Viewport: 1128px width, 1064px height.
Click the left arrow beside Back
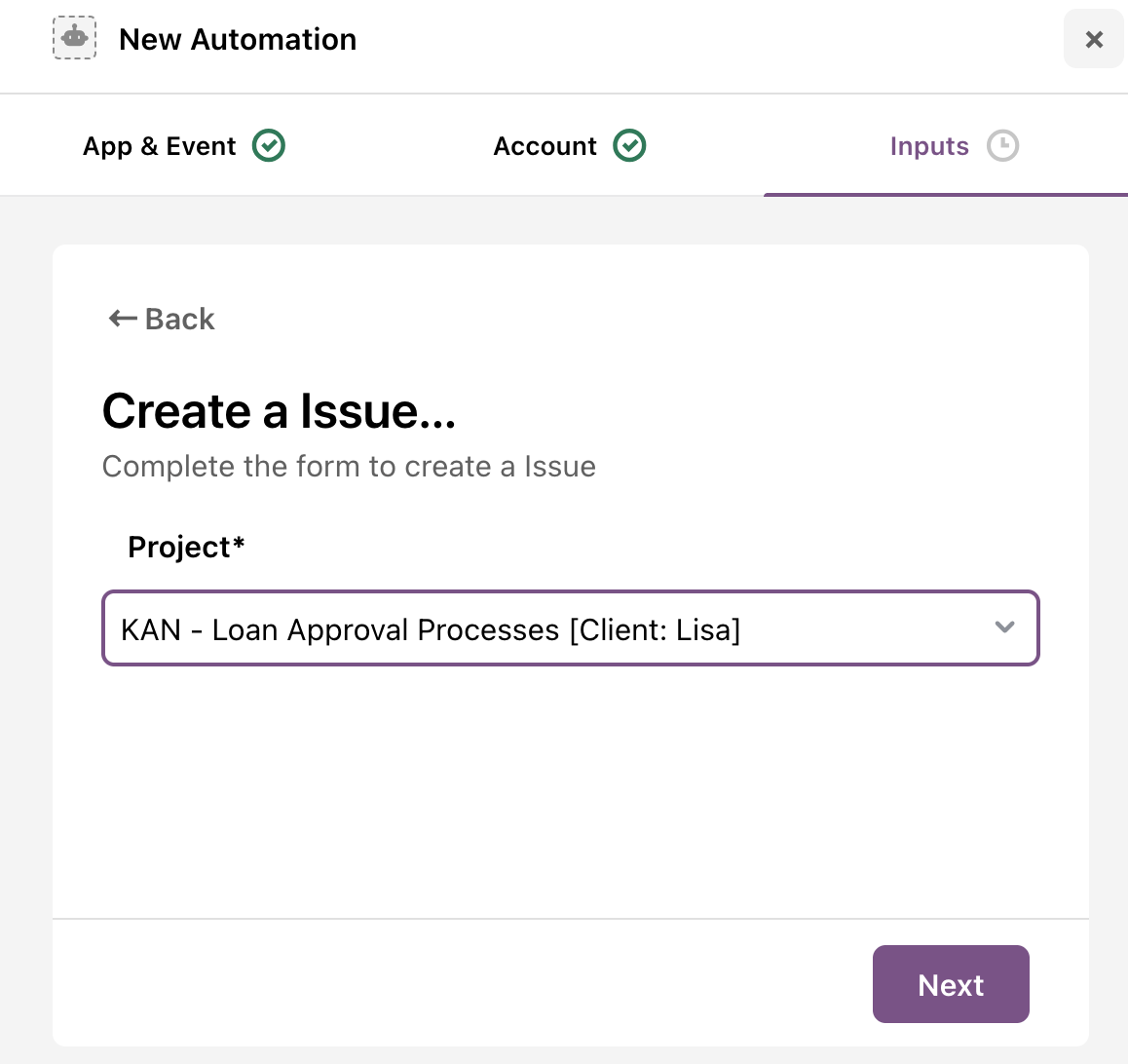point(122,319)
